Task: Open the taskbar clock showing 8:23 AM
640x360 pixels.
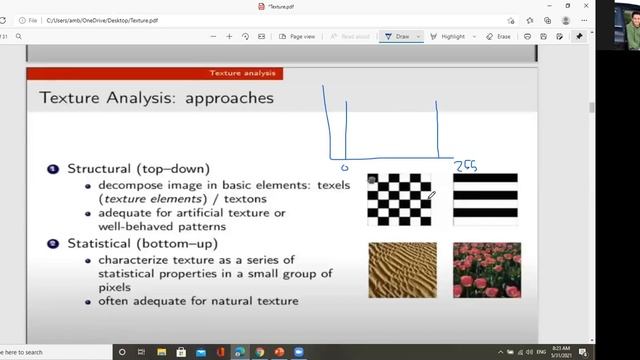Action: [561, 352]
